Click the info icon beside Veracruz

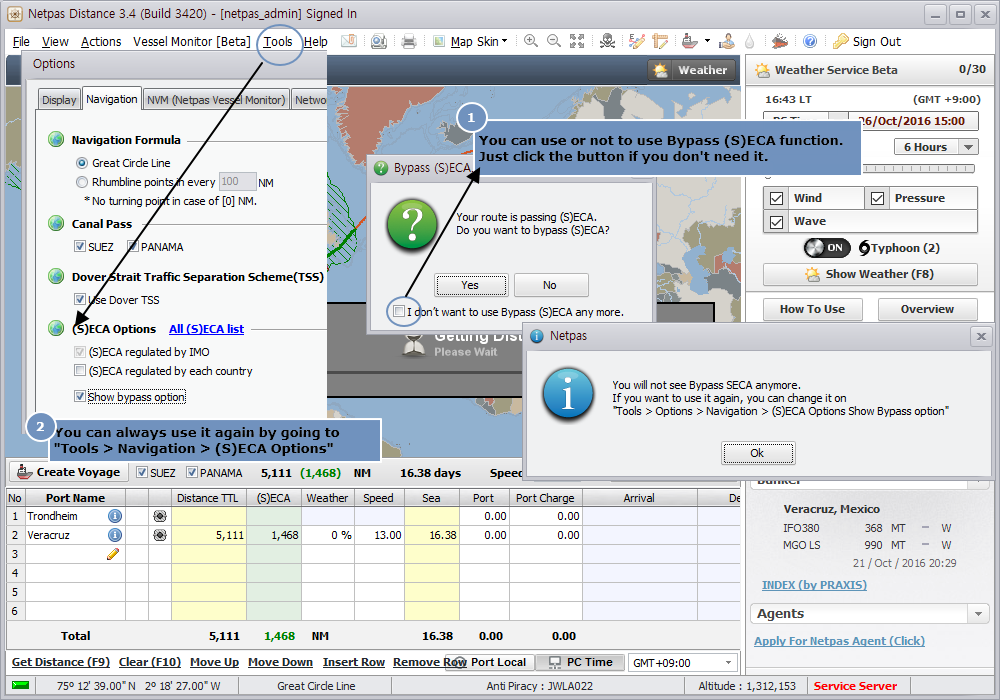point(115,535)
